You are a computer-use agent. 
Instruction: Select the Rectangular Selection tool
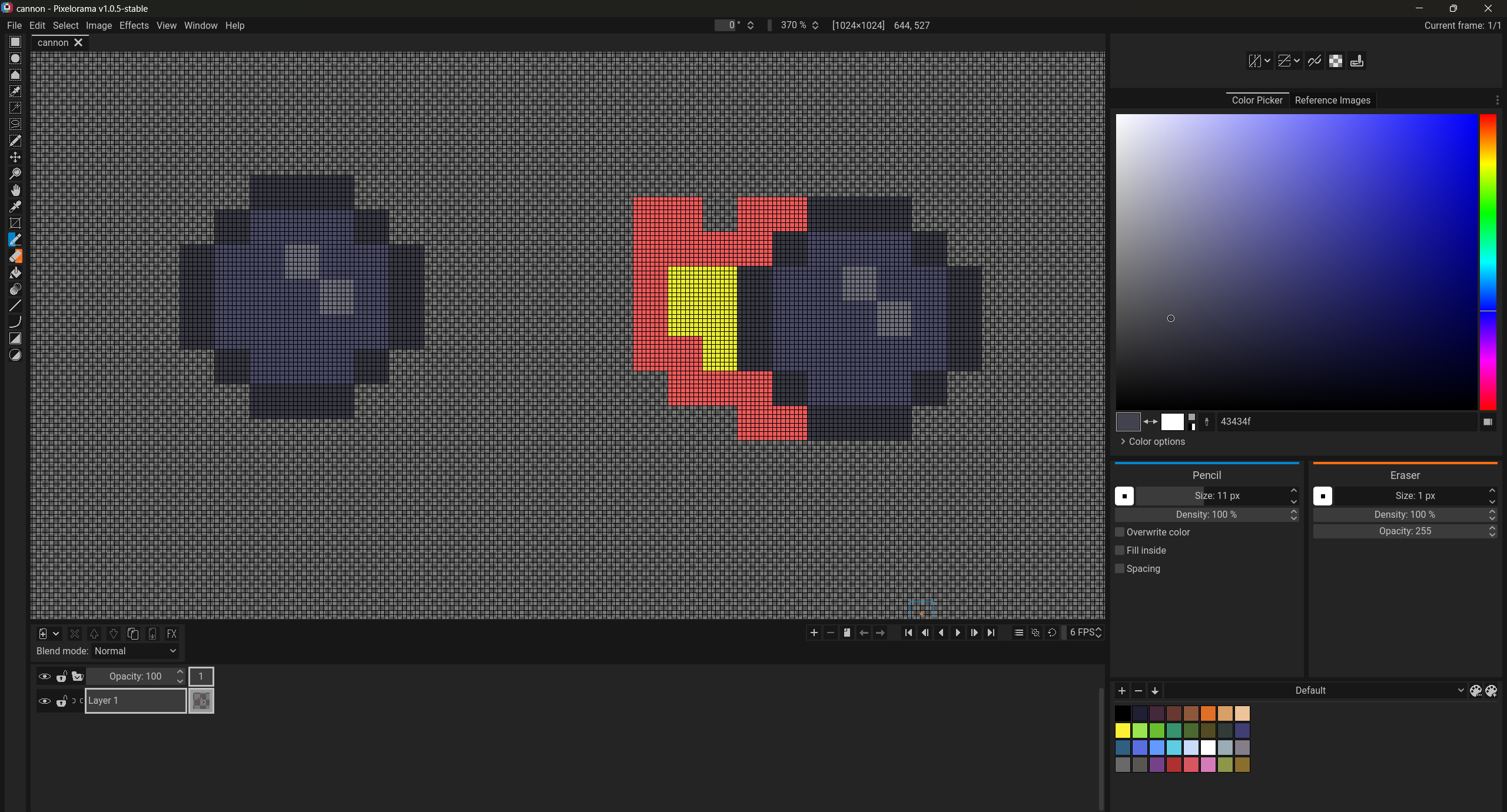(x=15, y=42)
